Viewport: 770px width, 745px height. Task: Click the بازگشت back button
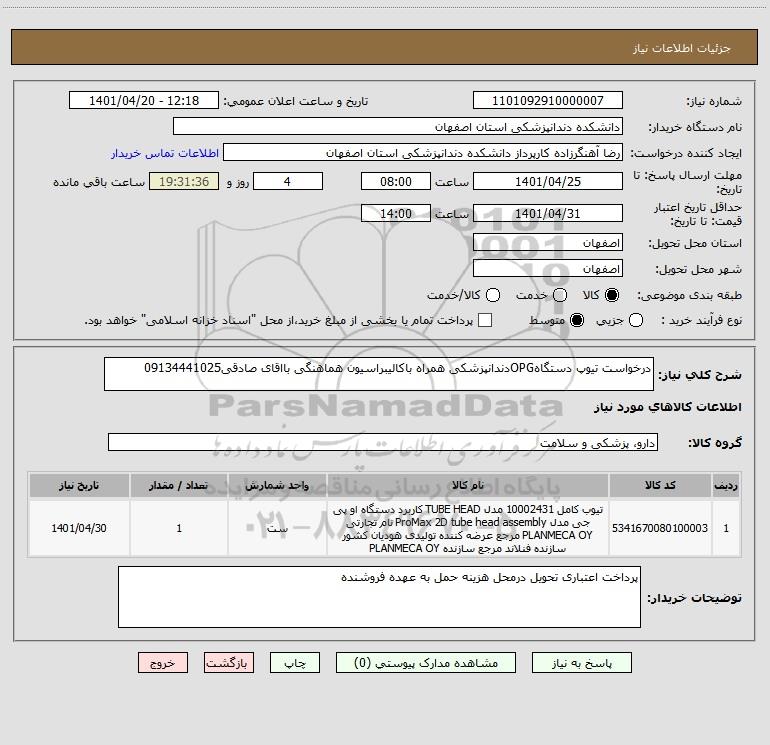229,663
